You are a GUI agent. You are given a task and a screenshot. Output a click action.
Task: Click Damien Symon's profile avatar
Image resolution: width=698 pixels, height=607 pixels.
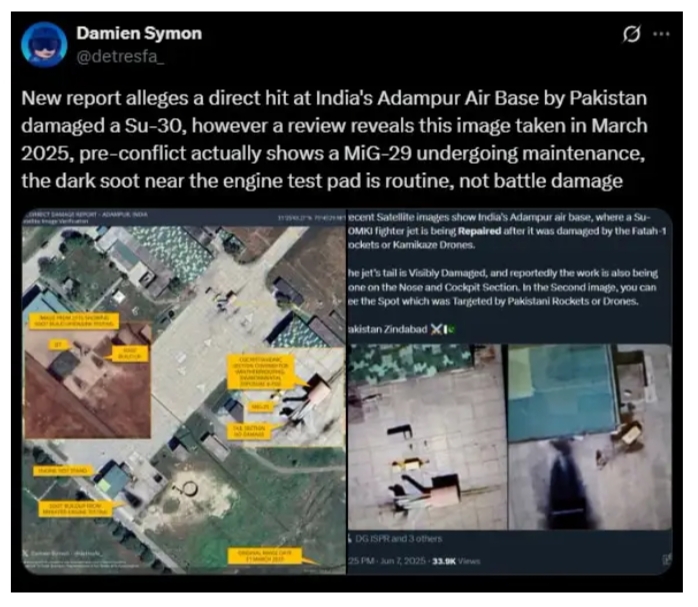tap(44, 44)
